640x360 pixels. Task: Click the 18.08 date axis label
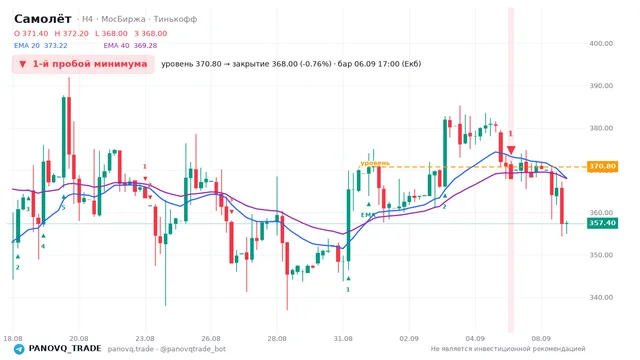click(x=13, y=339)
